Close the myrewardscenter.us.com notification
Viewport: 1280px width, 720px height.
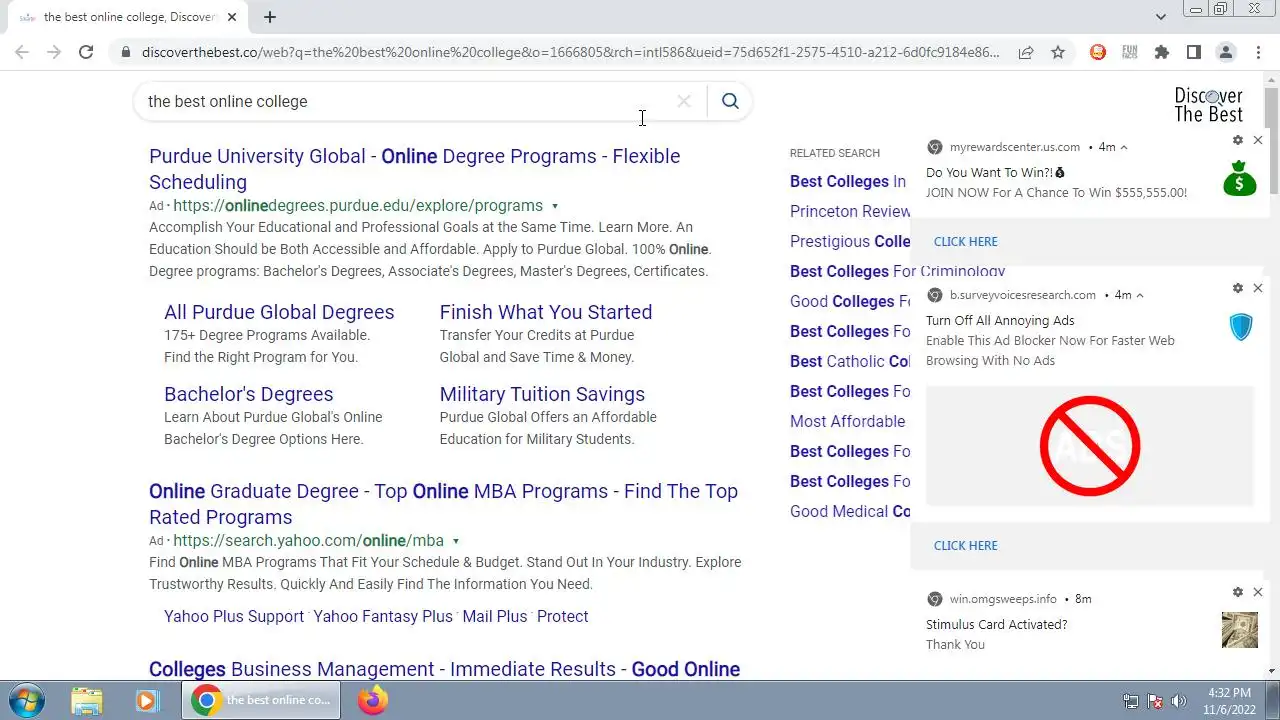click(1258, 140)
